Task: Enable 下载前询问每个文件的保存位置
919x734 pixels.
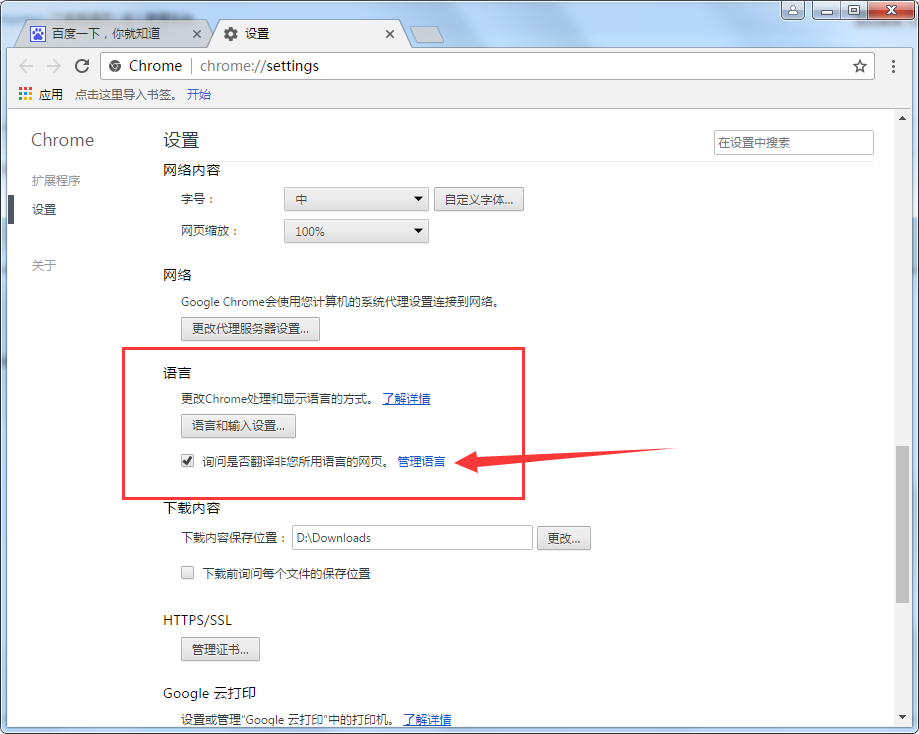Action: (x=187, y=572)
